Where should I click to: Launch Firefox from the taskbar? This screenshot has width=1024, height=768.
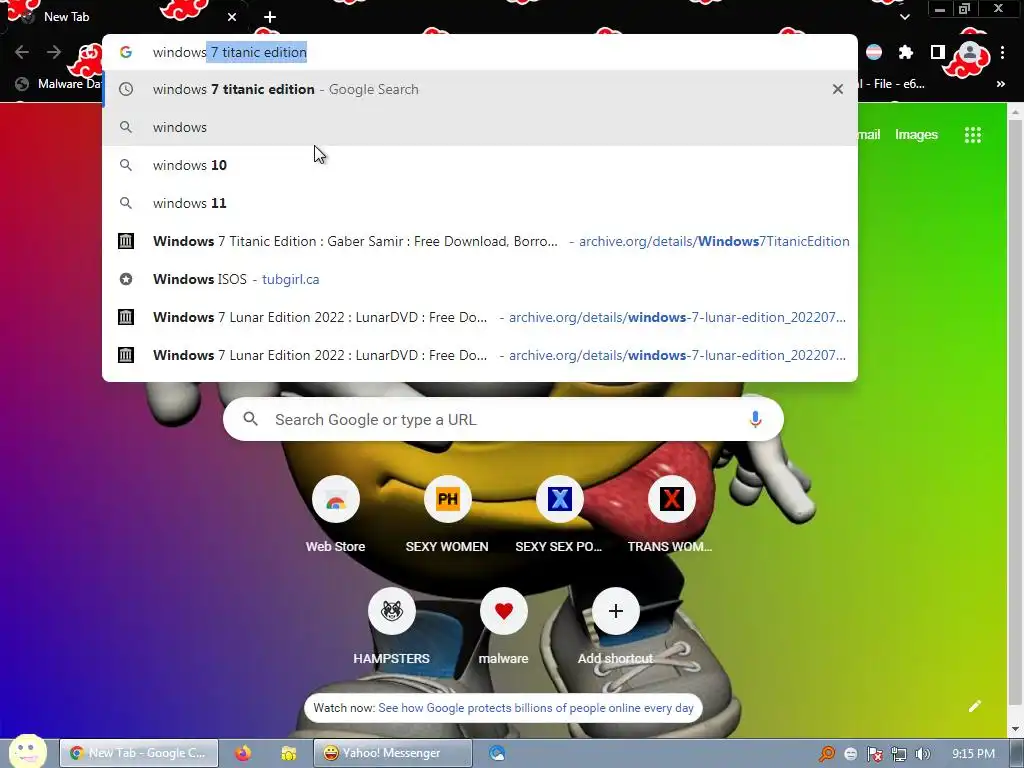point(243,753)
